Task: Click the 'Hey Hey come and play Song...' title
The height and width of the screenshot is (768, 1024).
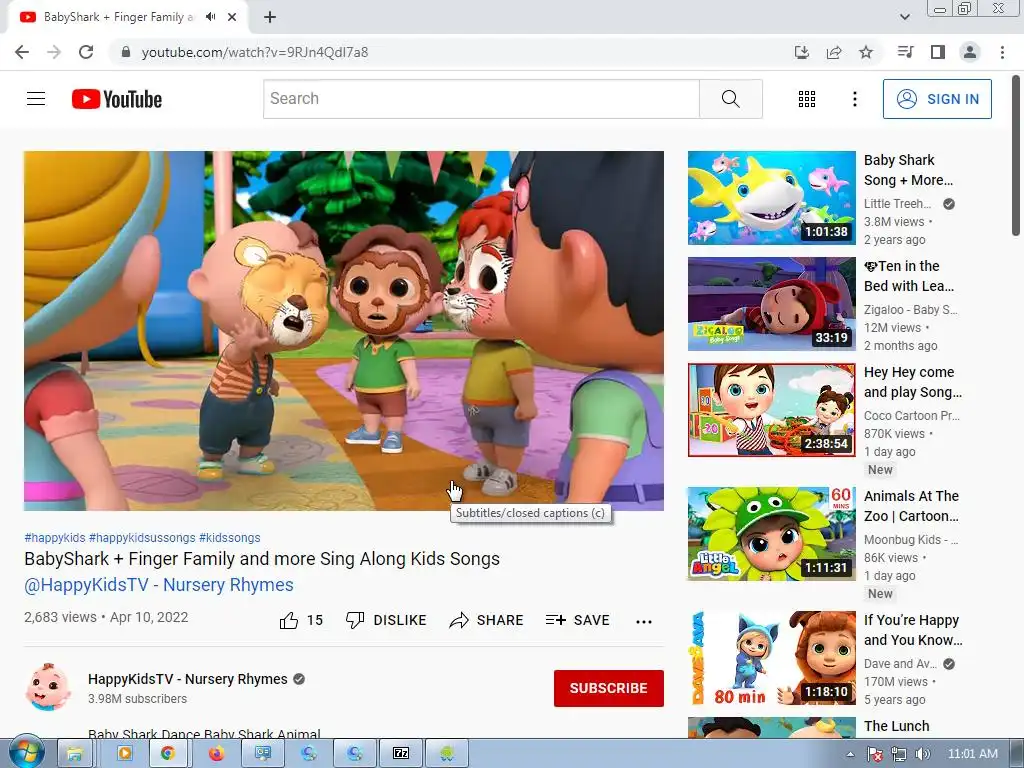Action: (912, 382)
